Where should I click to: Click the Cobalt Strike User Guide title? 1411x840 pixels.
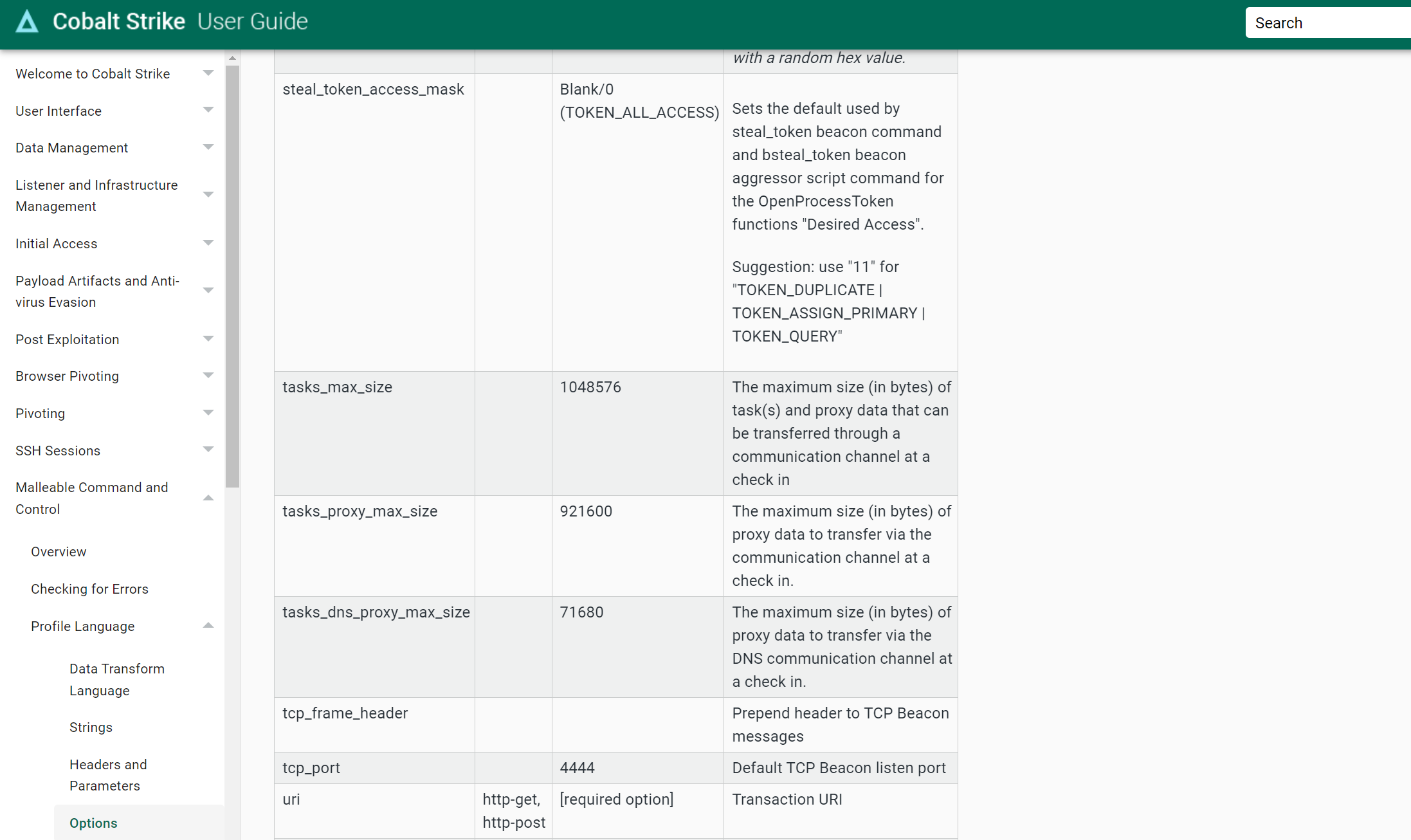point(180,21)
